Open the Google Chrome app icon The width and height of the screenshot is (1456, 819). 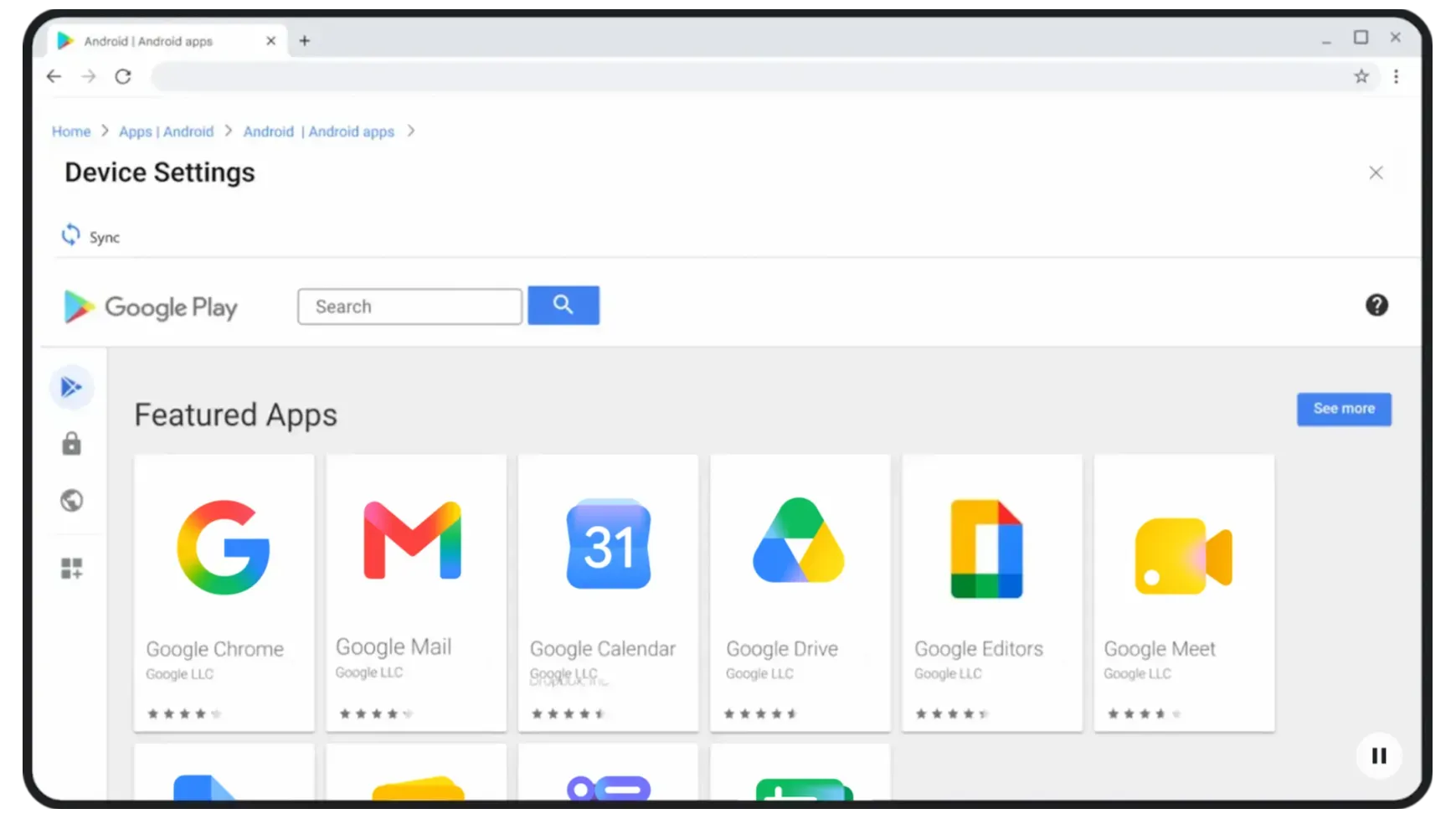(x=224, y=548)
